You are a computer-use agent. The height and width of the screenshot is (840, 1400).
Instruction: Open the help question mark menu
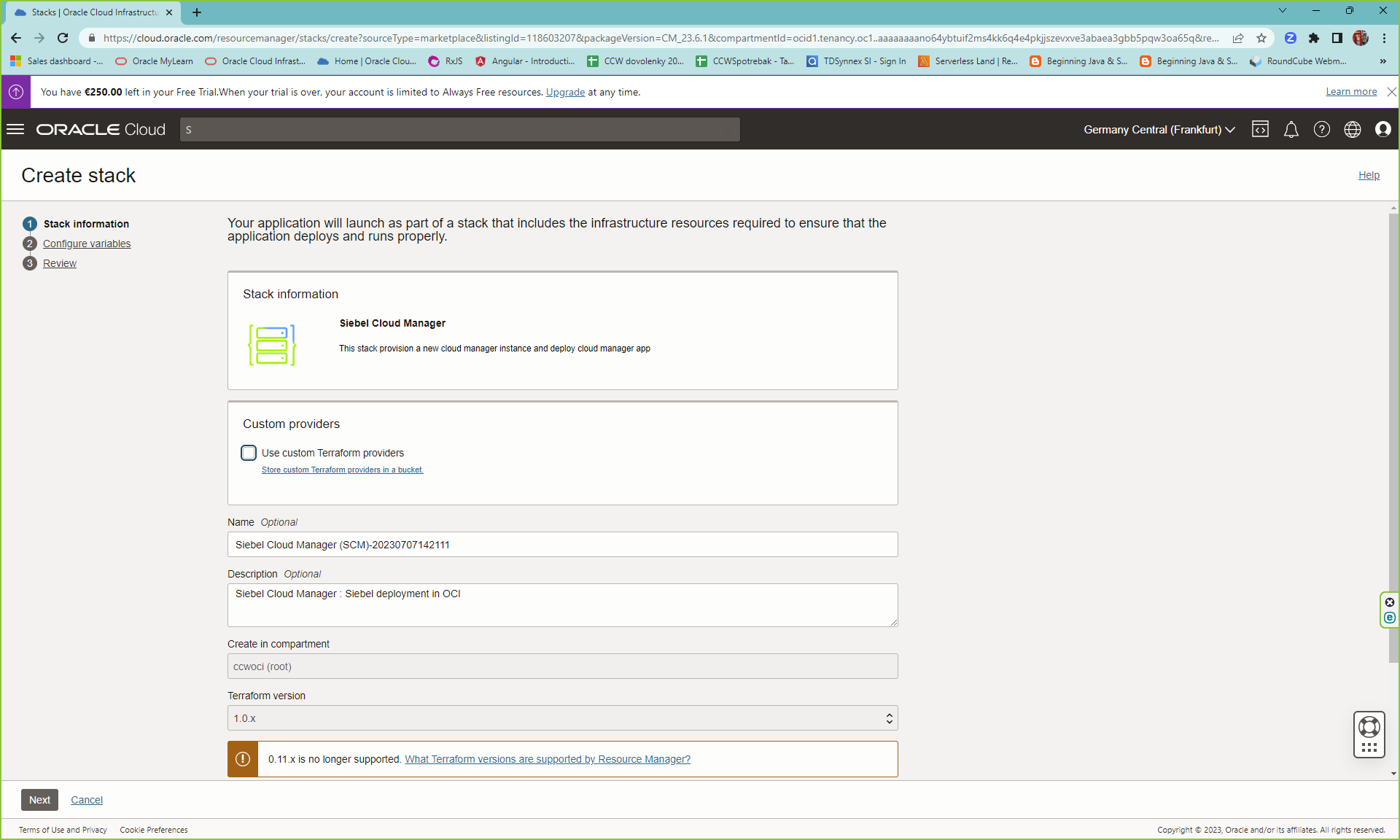[1321, 129]
